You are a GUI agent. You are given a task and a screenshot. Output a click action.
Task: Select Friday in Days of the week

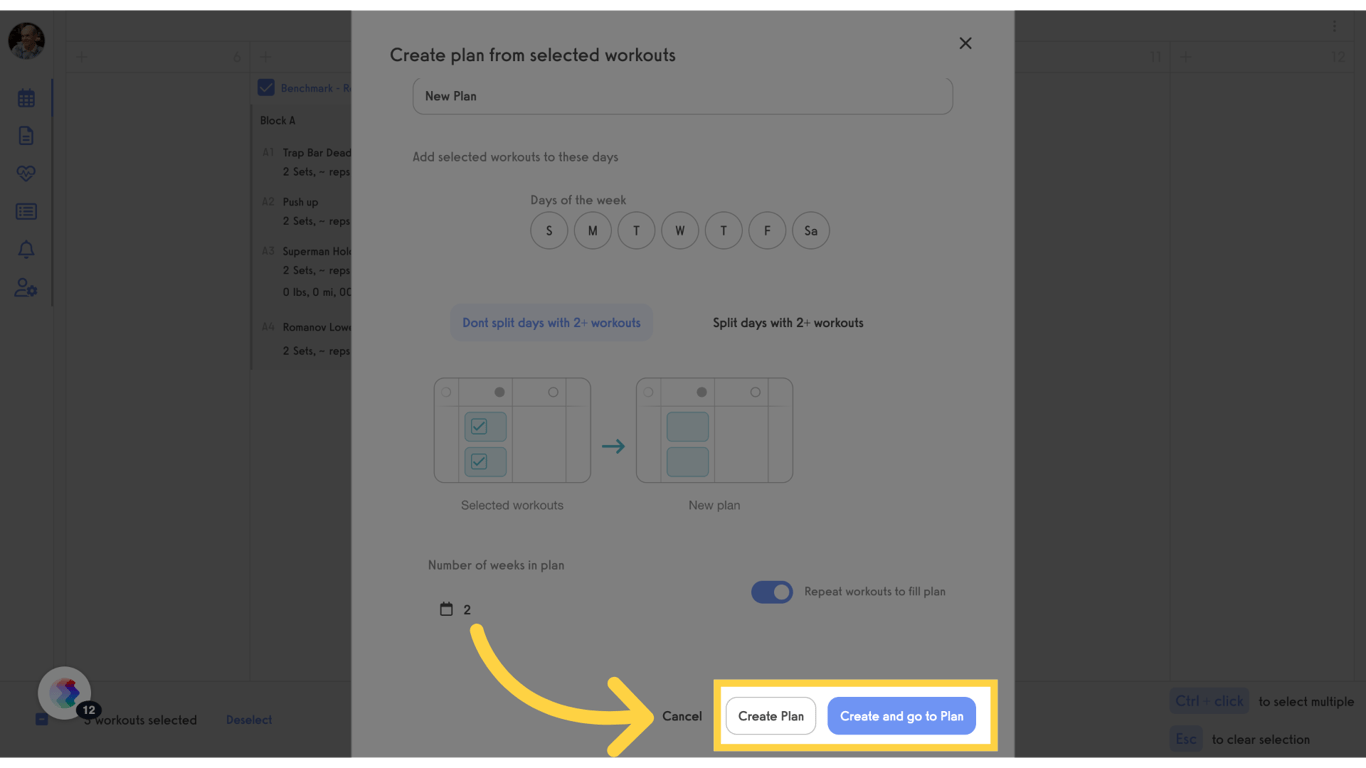767,230
